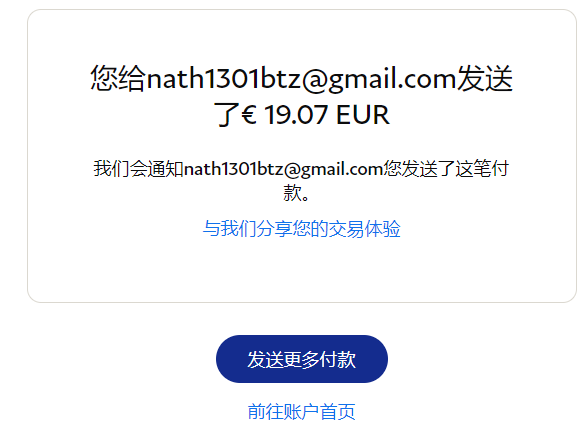Click the 前往账户 part of the bottom link
This screenshot has height=432, width=588.
click(284, 411)
